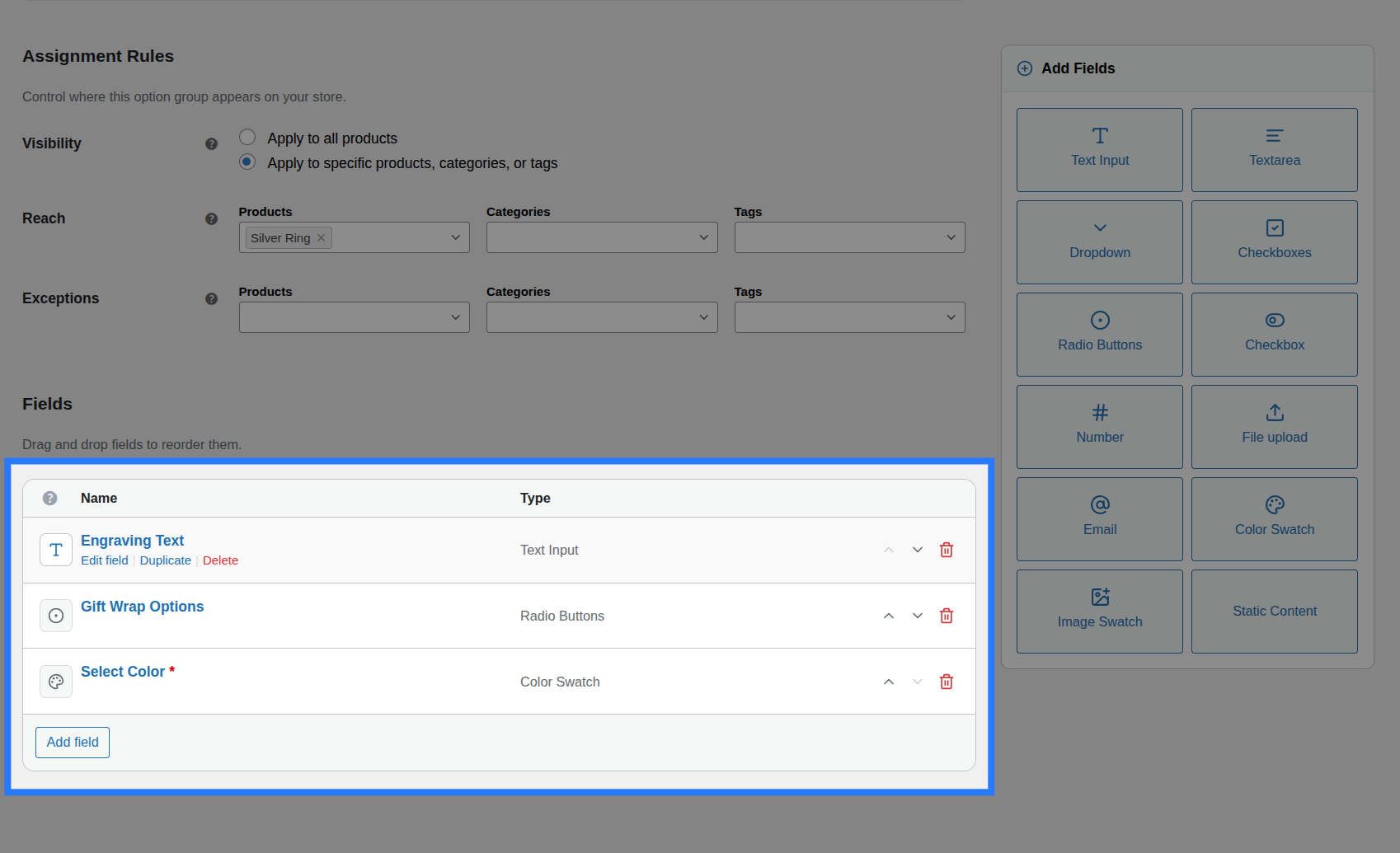
Task: Open the Reach Categories dropdown
Action: click(602, 237)
